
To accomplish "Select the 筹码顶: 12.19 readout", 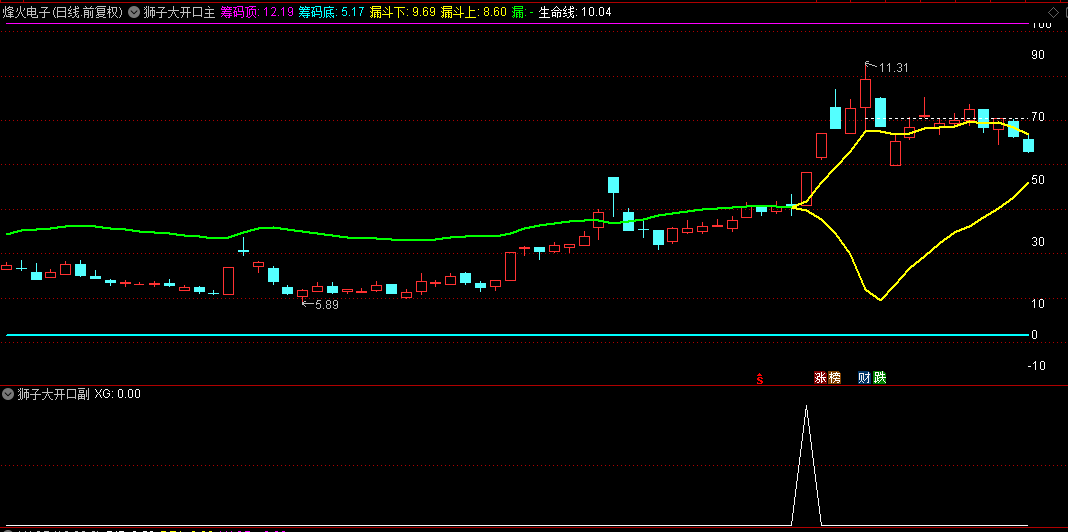I will click(257, 12).
